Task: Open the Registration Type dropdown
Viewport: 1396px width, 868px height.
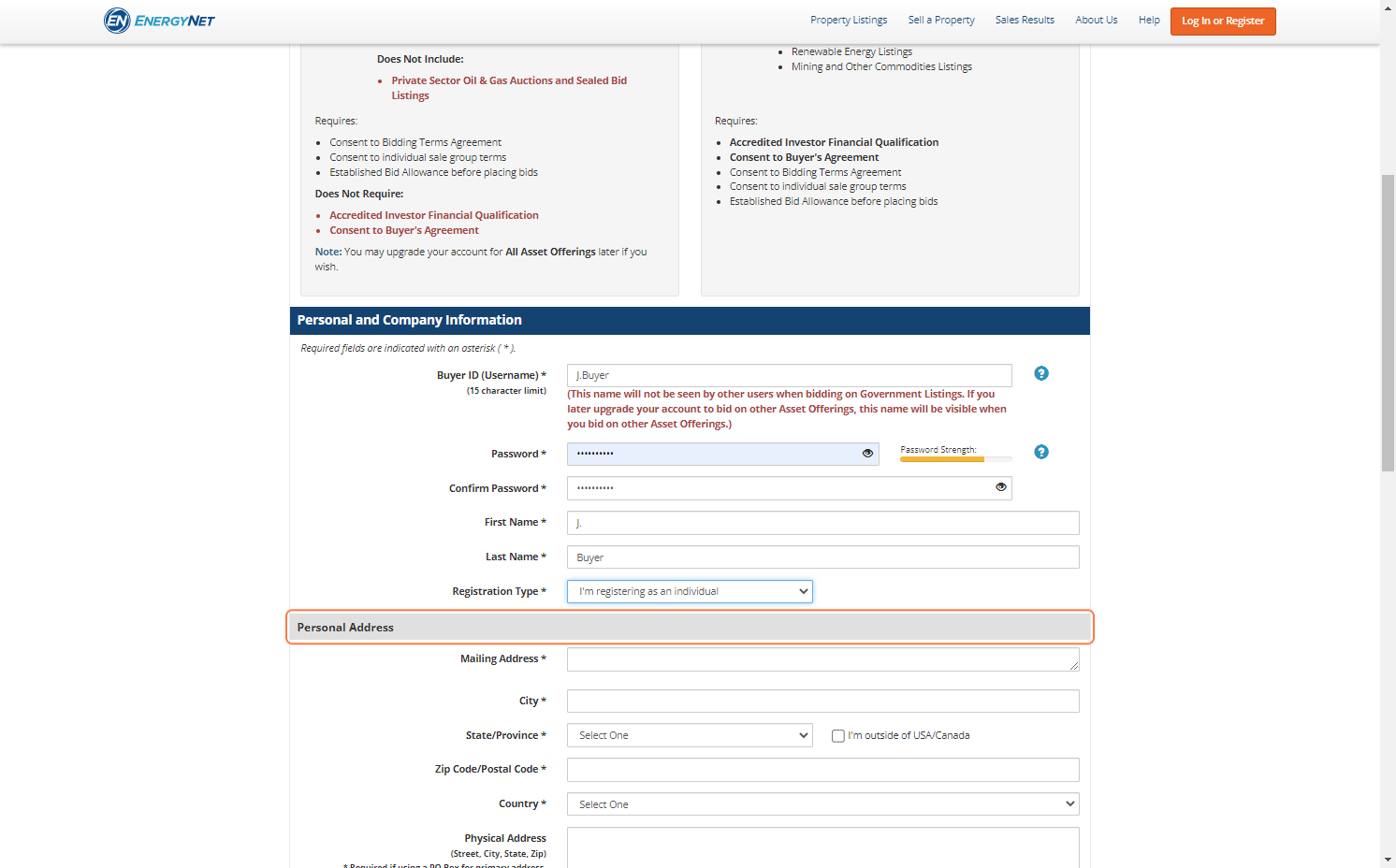Action: pos(690,591)
